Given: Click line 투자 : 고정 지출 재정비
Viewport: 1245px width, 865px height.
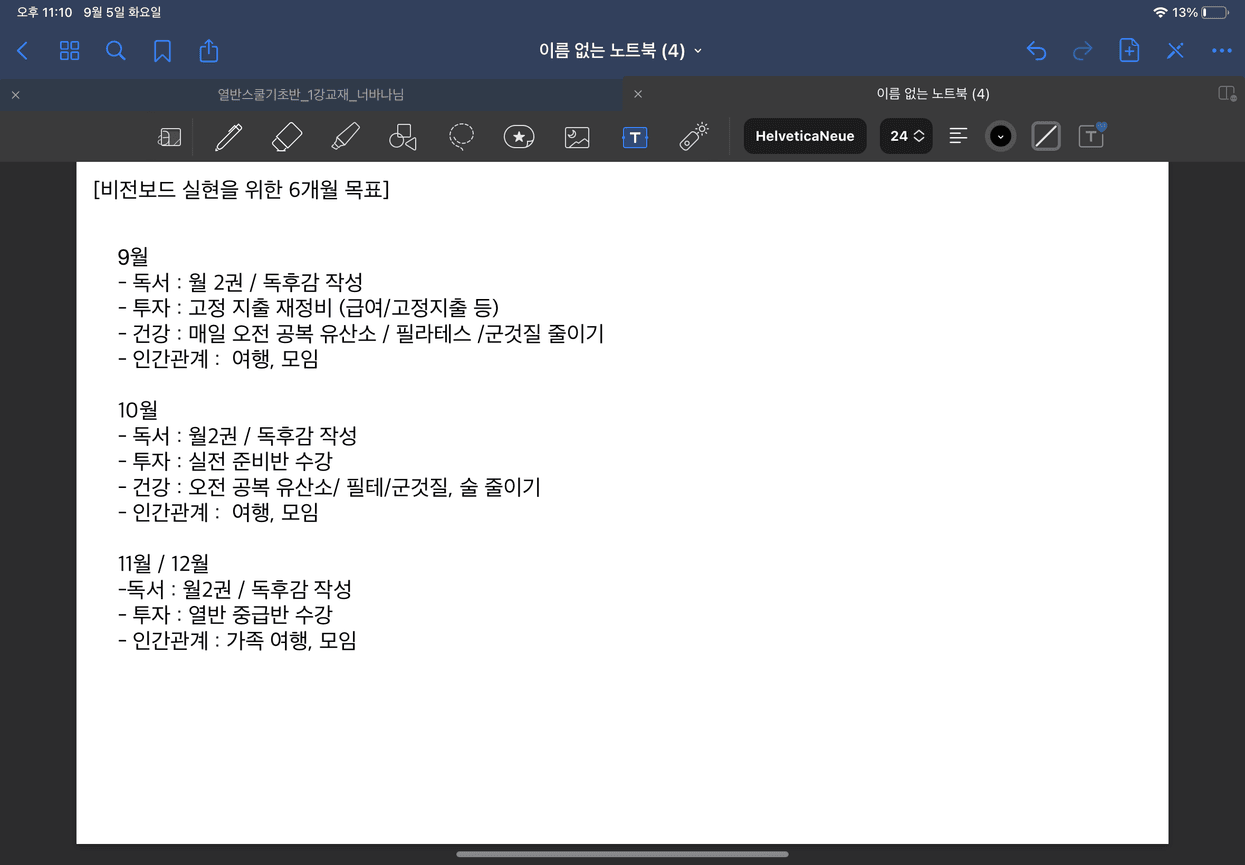Looking at the screenshot, I should (308, 308).
